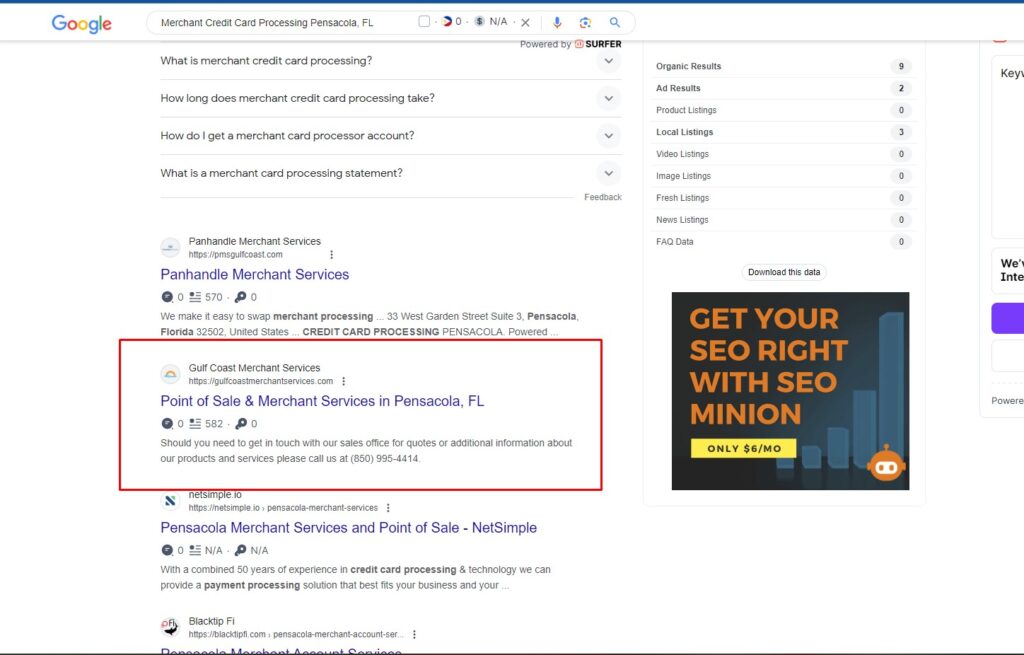Select the Video Listings row
1024x655 pixels.
784,154
